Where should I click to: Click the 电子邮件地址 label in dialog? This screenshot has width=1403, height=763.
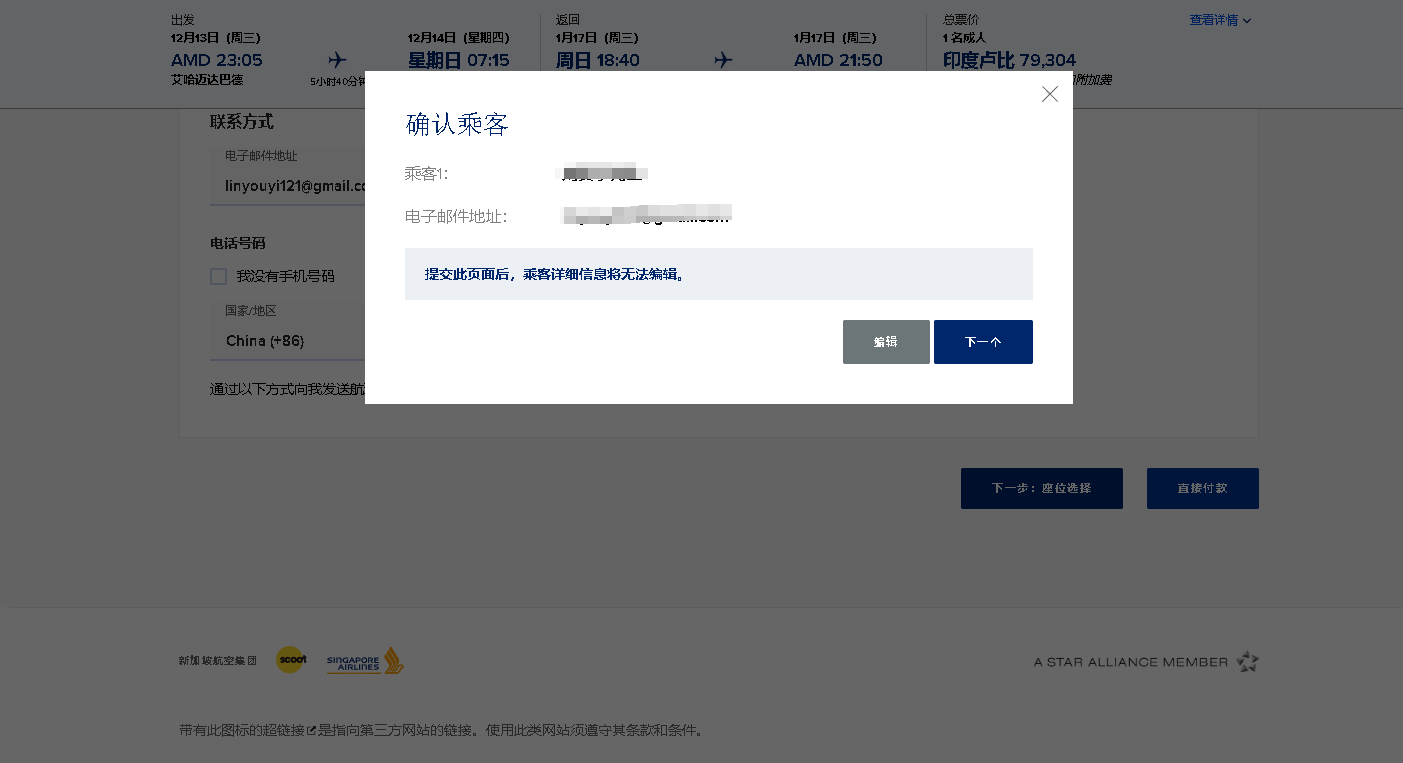point(456,216)
